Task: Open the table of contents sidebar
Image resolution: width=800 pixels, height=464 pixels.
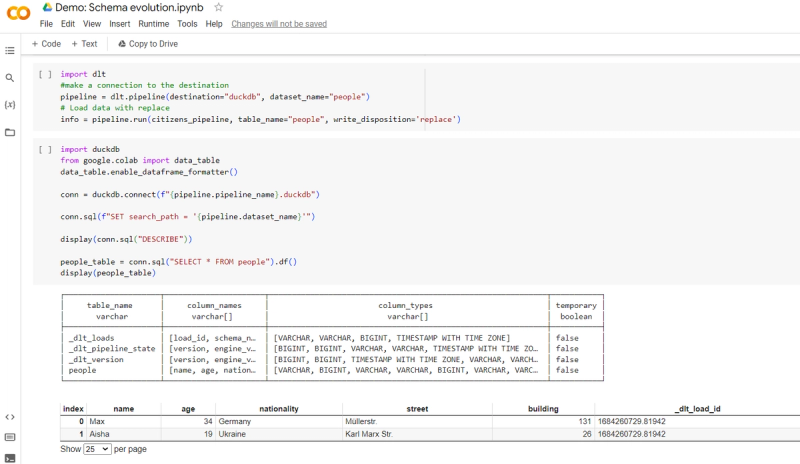Action: tap(10, 51)
